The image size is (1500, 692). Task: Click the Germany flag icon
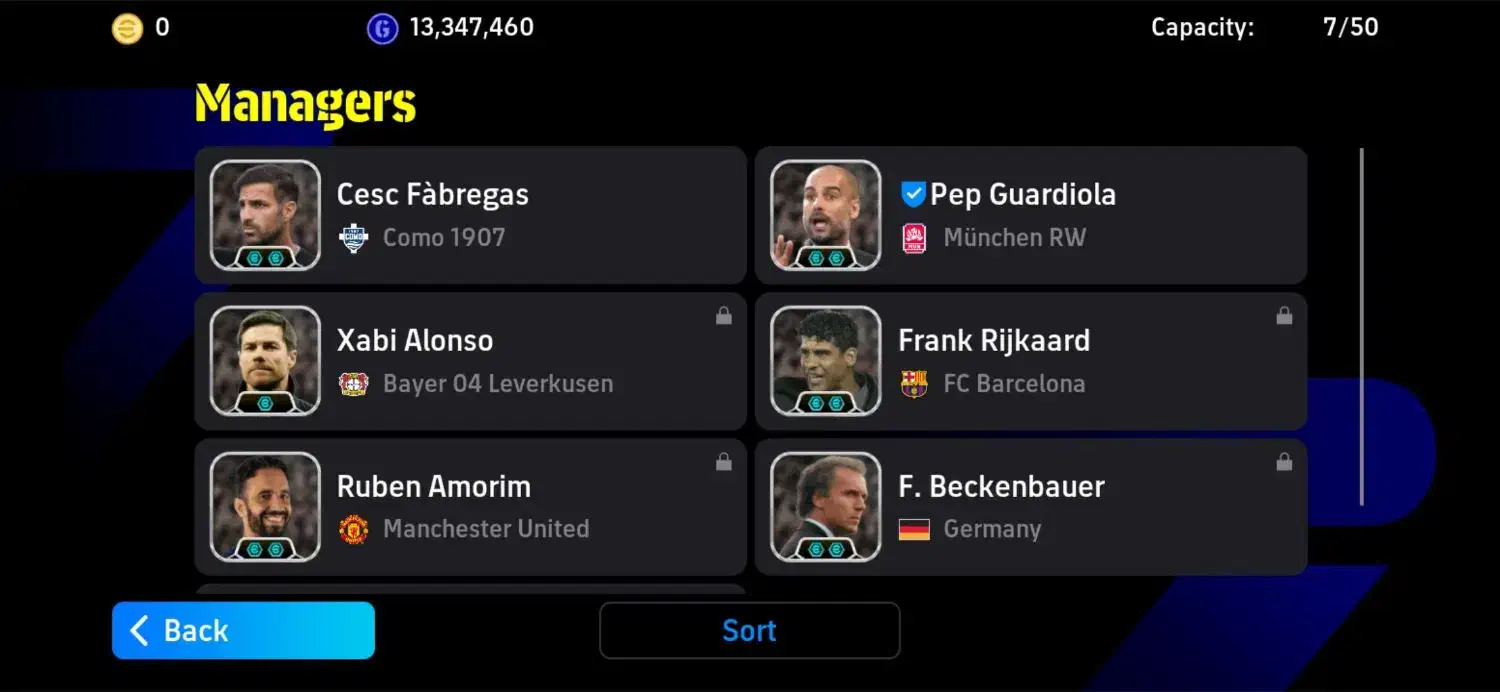914,529
